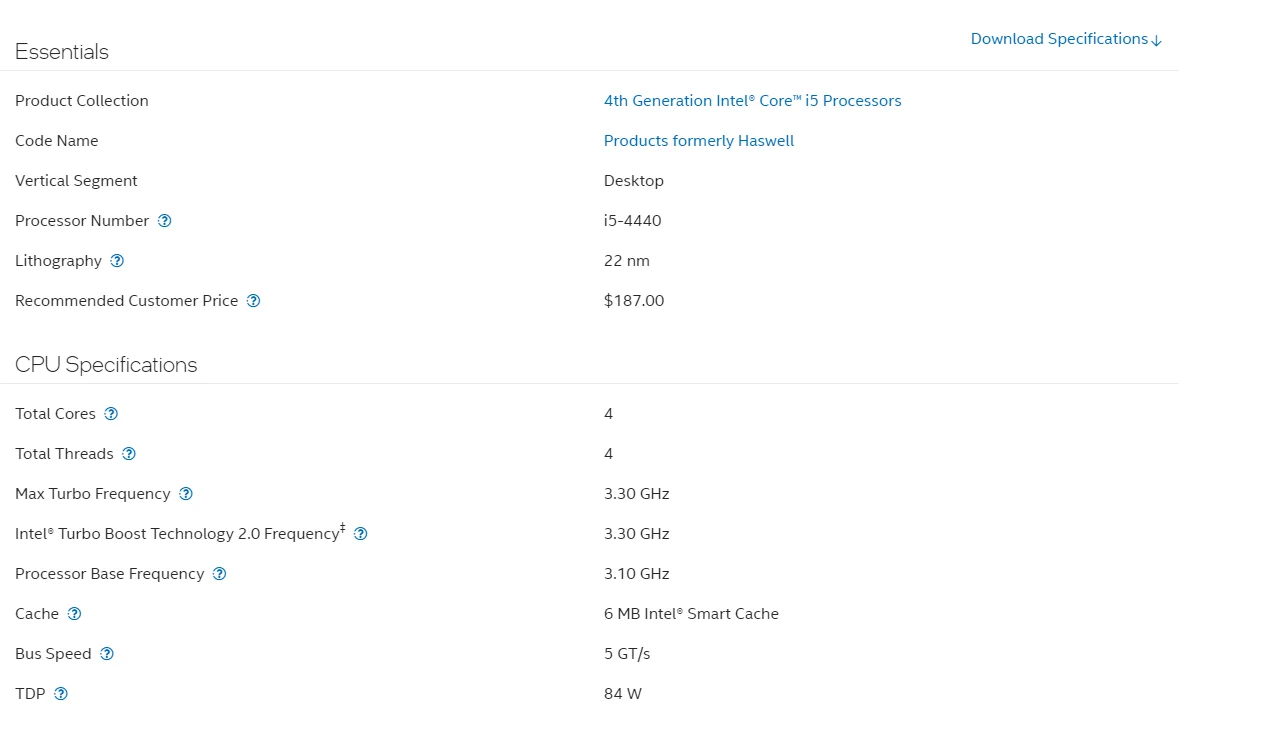Click the Cache help question-mark icon
Screen dimensions: 1265x746
point(74,614)
